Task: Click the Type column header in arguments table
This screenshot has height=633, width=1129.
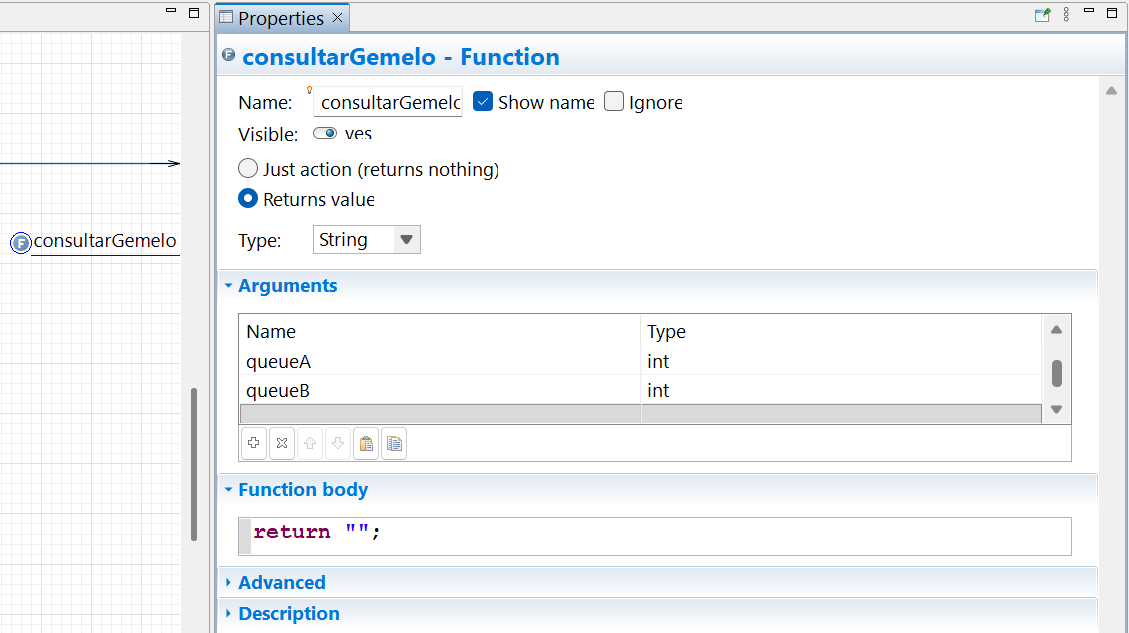Action: pos(841,331)
